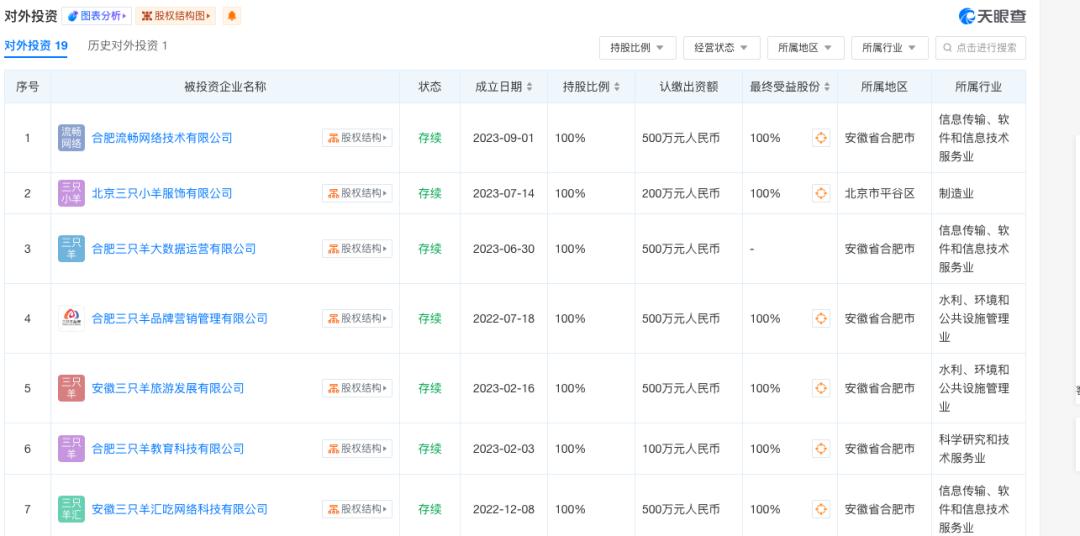Click the 2022-12-08 establishment date cell
This screenshot has width=1080, height=536.
(x=503, y=509)
